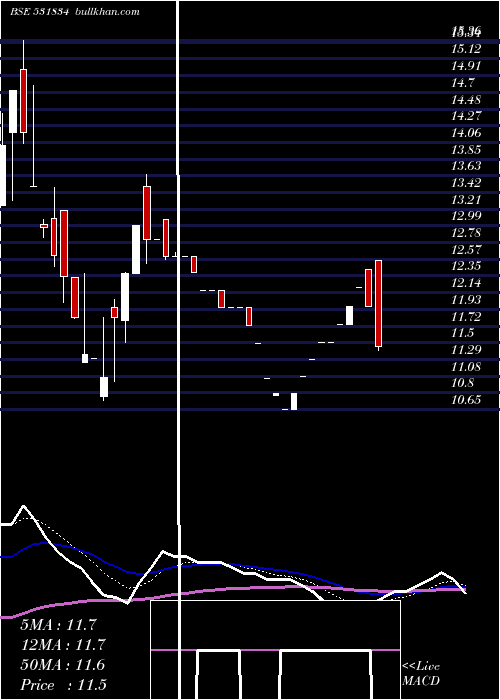The width and height of the screenshot is (500, 700).
Task: Select the tallest red candle at far right
Action: 379,304
